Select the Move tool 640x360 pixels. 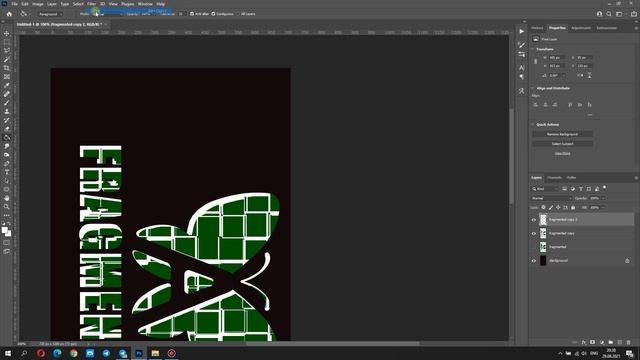7,33
